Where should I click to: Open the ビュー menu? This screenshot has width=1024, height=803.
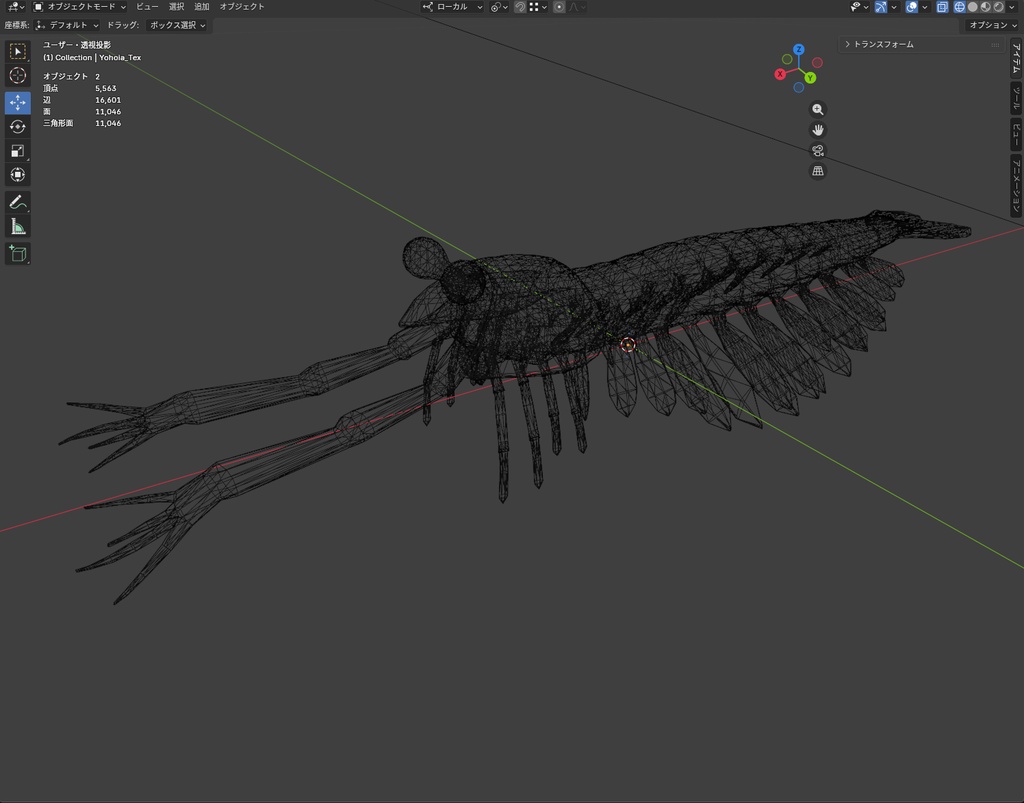(x=147, y=7)
